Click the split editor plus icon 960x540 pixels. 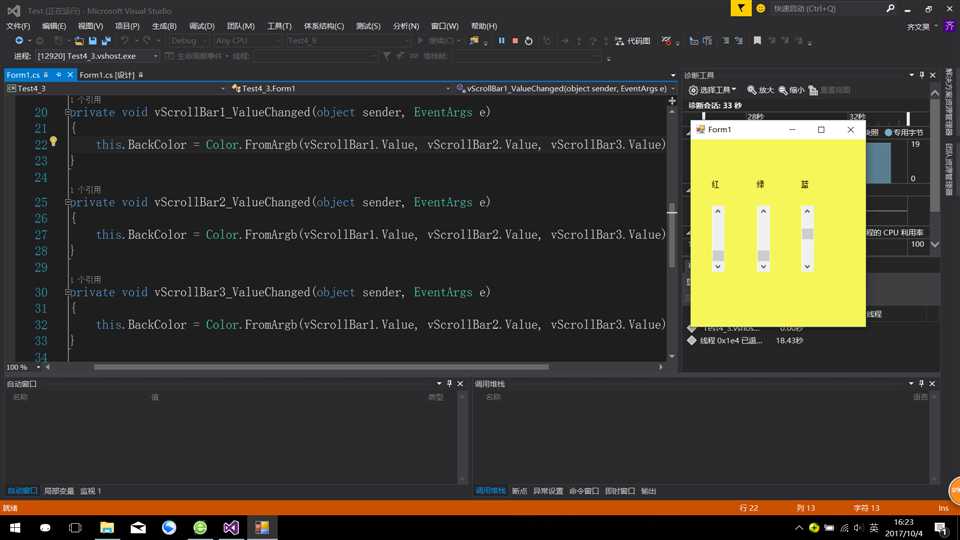(672, 100)
